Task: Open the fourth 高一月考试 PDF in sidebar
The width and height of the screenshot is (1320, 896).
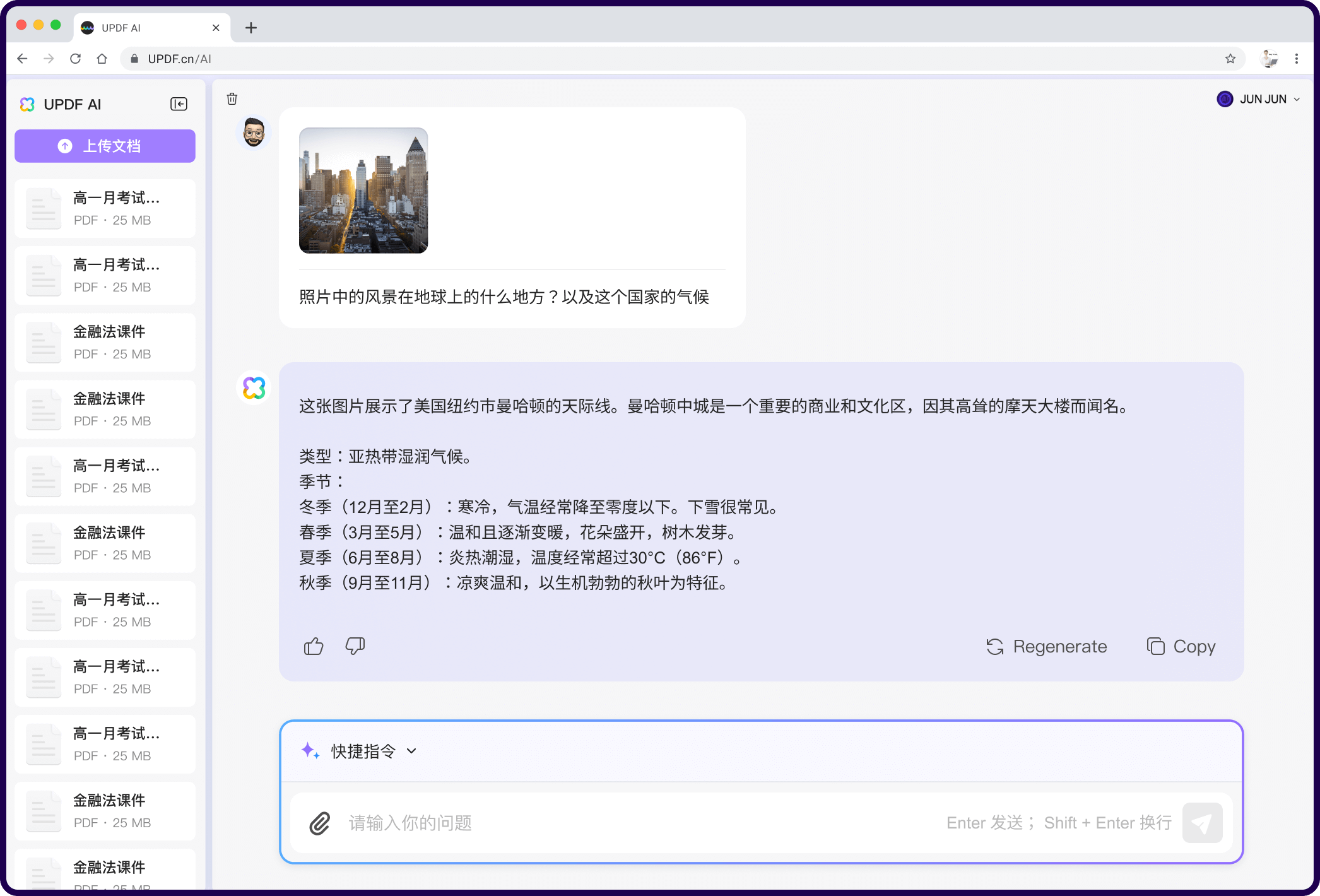Action: pos(105,610)
